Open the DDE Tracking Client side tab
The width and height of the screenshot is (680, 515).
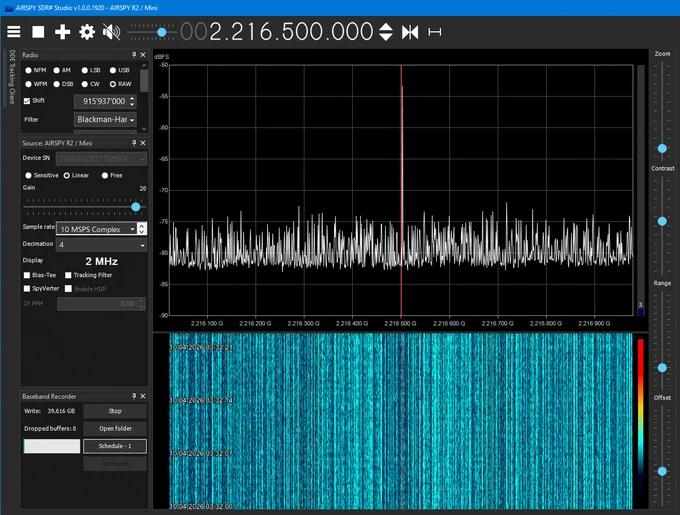pos(12,77)
